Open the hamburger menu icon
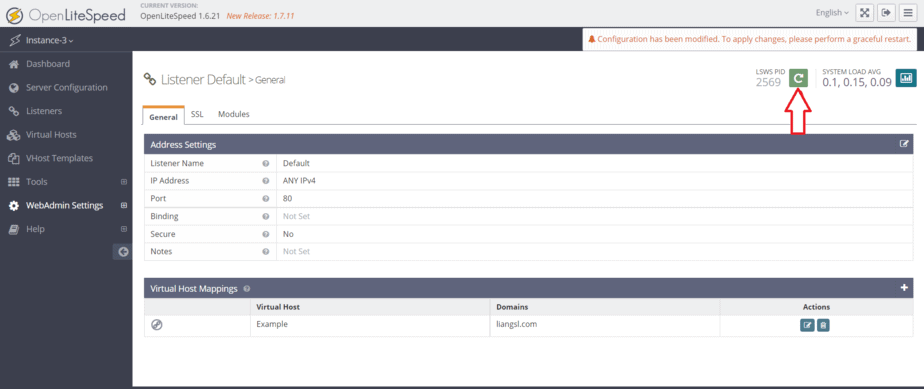The width and height of the screenshot is (924, 389). click(907, 13)
